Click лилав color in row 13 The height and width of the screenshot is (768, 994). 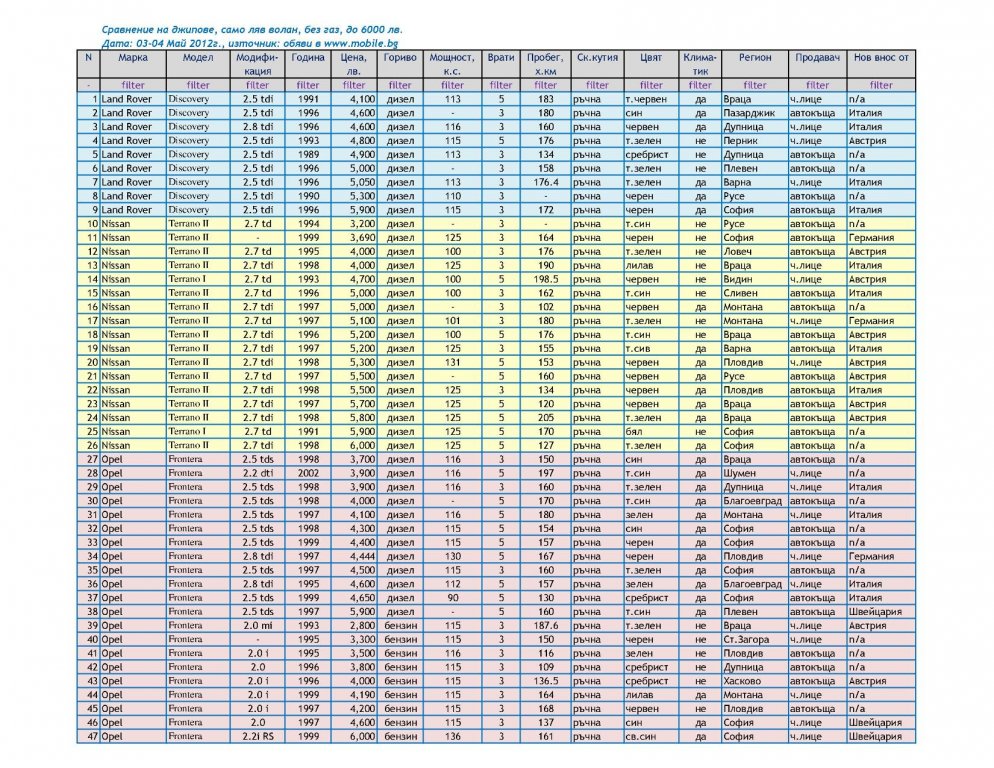(639, 266)
